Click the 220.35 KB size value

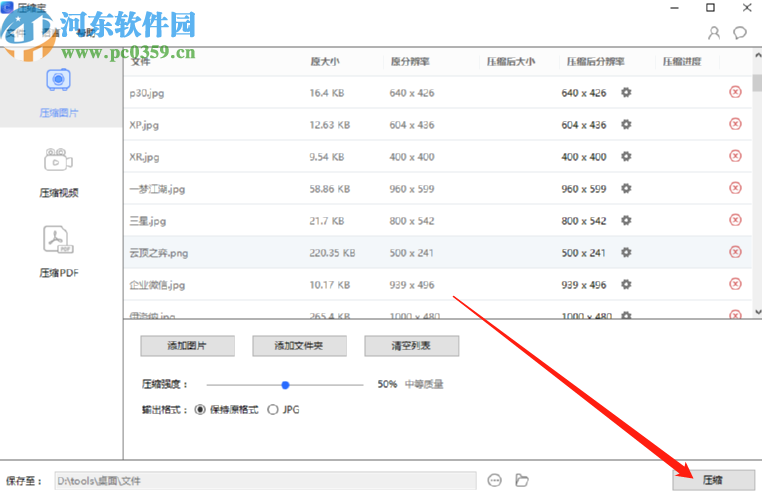(332, 253)
